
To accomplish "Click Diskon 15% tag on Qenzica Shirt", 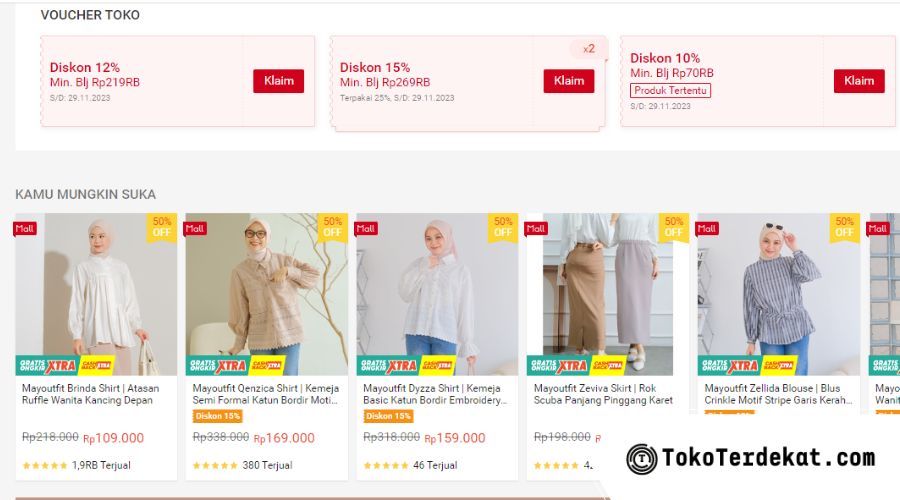I will click(x=218, y=416).
